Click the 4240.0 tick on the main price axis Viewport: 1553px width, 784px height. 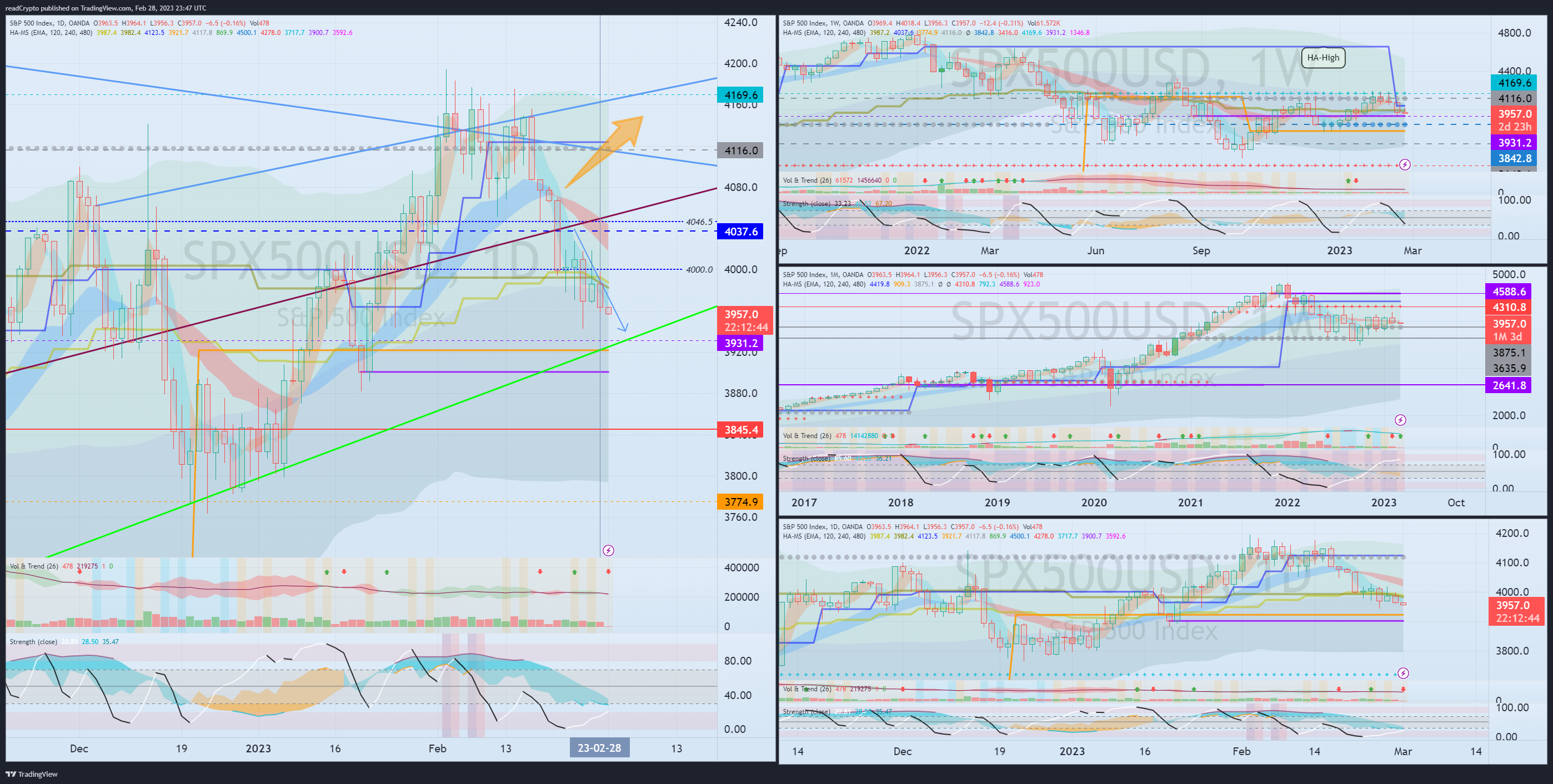(x=740, y=22)
